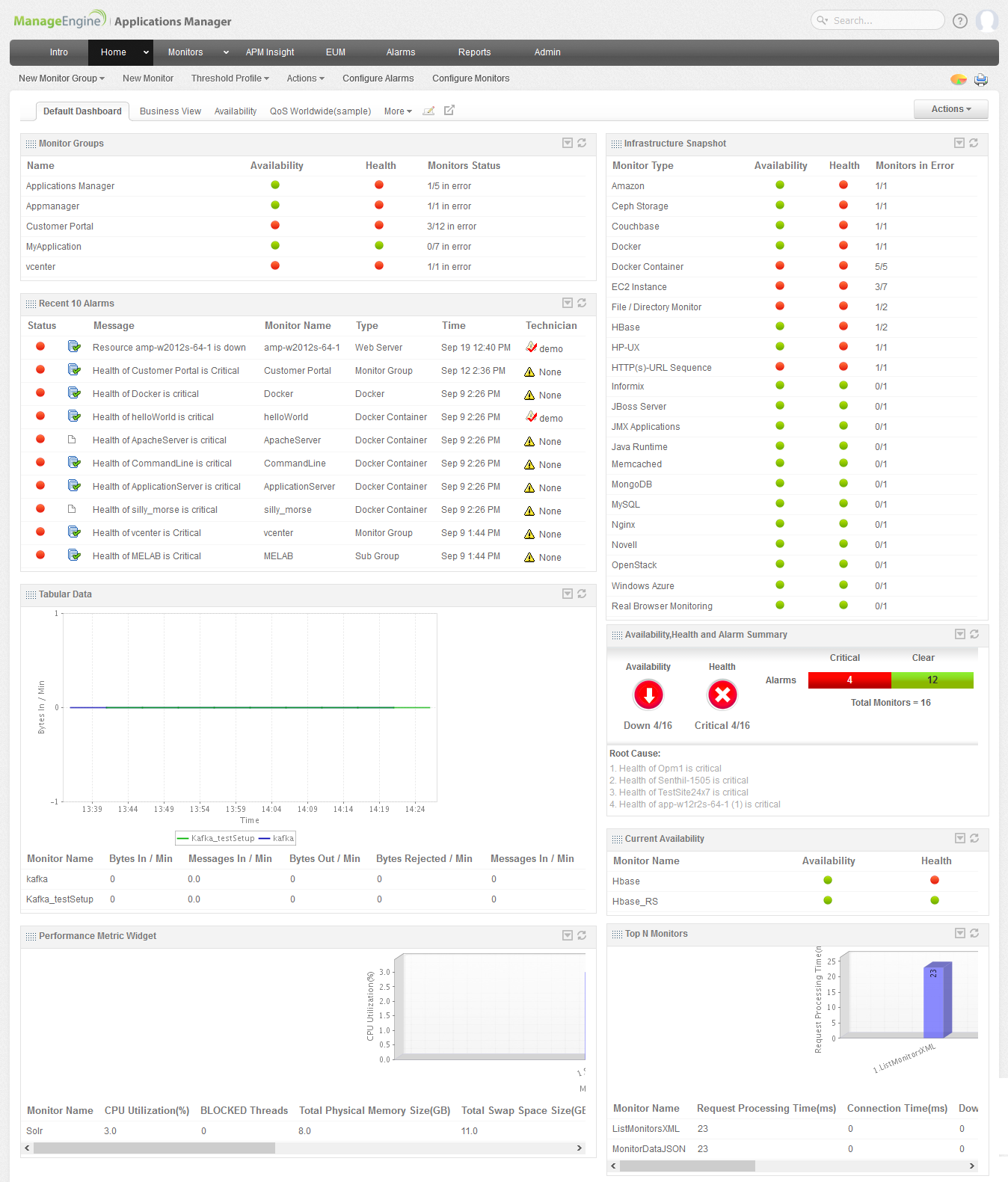Image resolution: width=1008 pixels, height=1182 pixels.
Task: Click the Performance Metric horizontal scrollbar
Action: tap(154, 1148)
